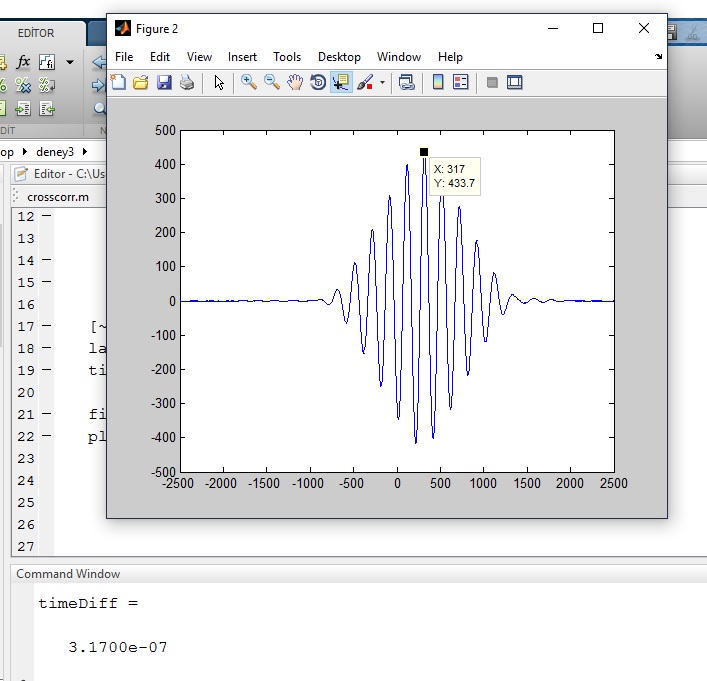Click breakpoint dash on line 22
This screenshot has height=681, width=707.
[x=46, y=436]
